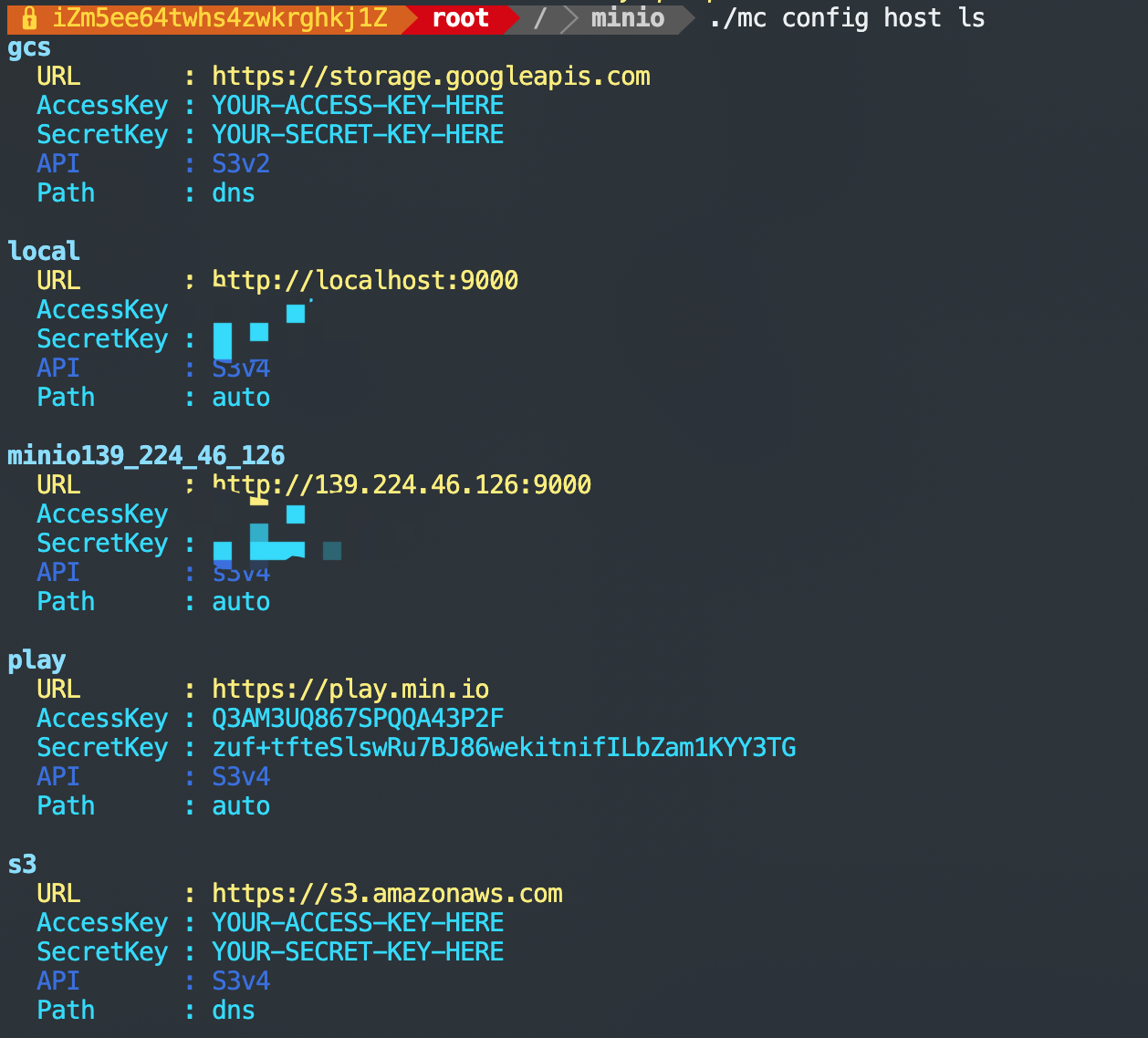Click the S3v2 API value
The image size is (1148, 1038).
pos(241,163)
